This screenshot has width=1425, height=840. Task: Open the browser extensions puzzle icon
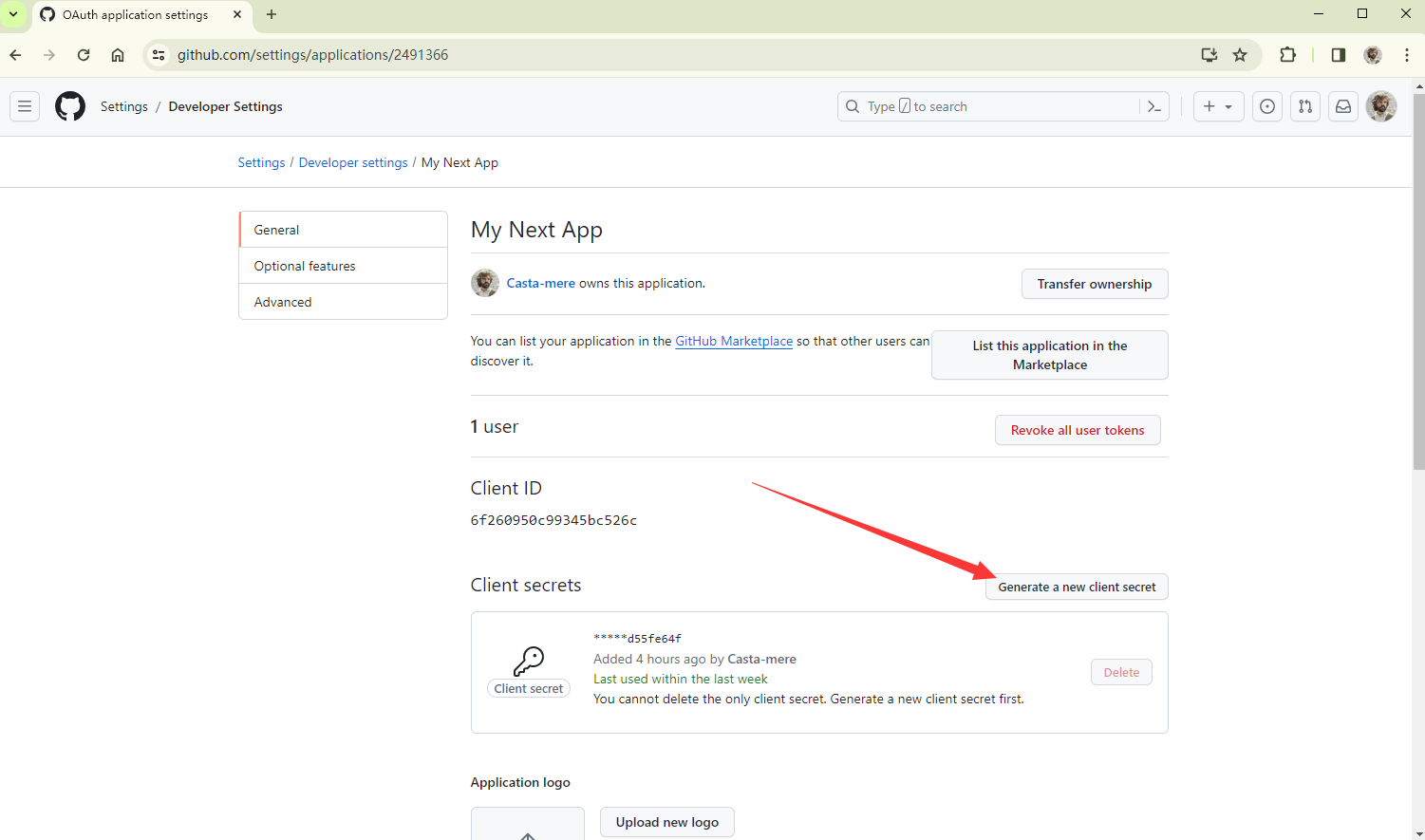pos(1287,55)
